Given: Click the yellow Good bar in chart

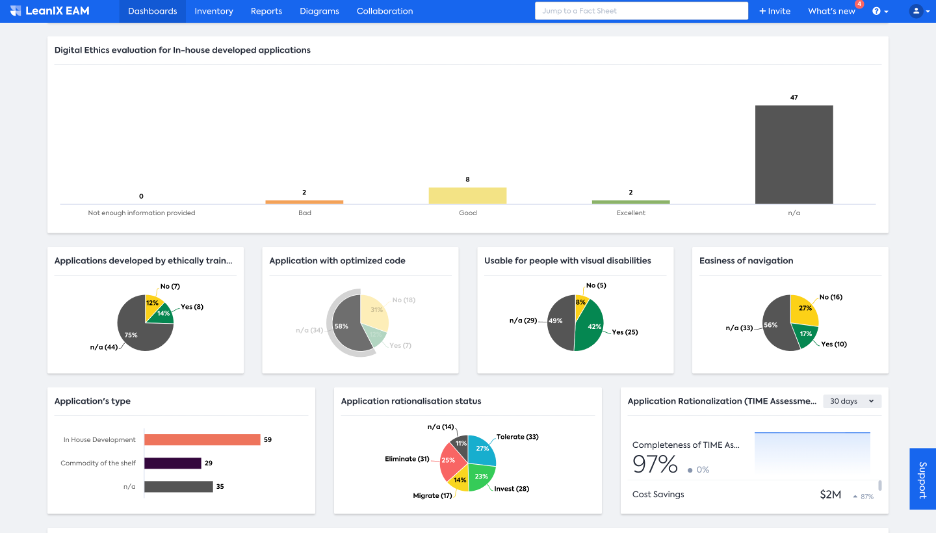Looking at the screenshot, I should point(467,196).
